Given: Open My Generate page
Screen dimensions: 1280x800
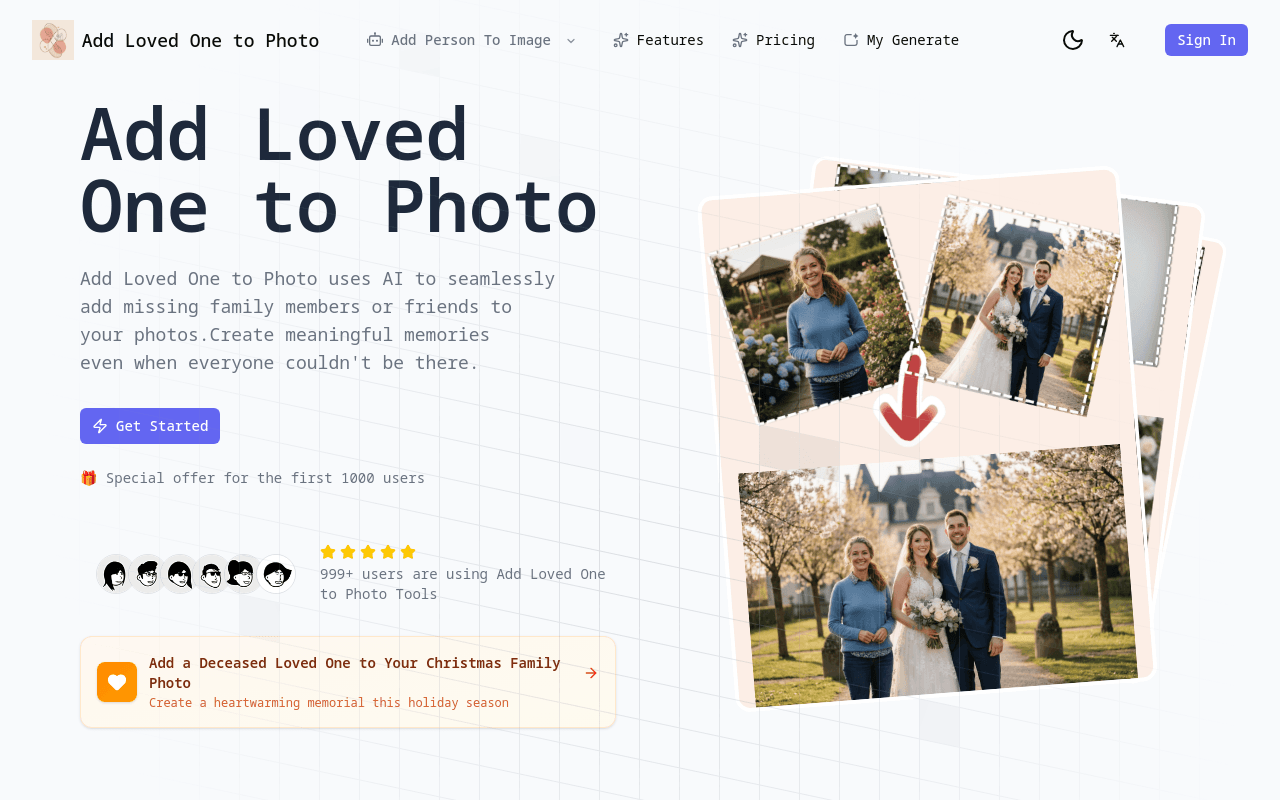Looking at the screenshot, I should coord(901,40).
